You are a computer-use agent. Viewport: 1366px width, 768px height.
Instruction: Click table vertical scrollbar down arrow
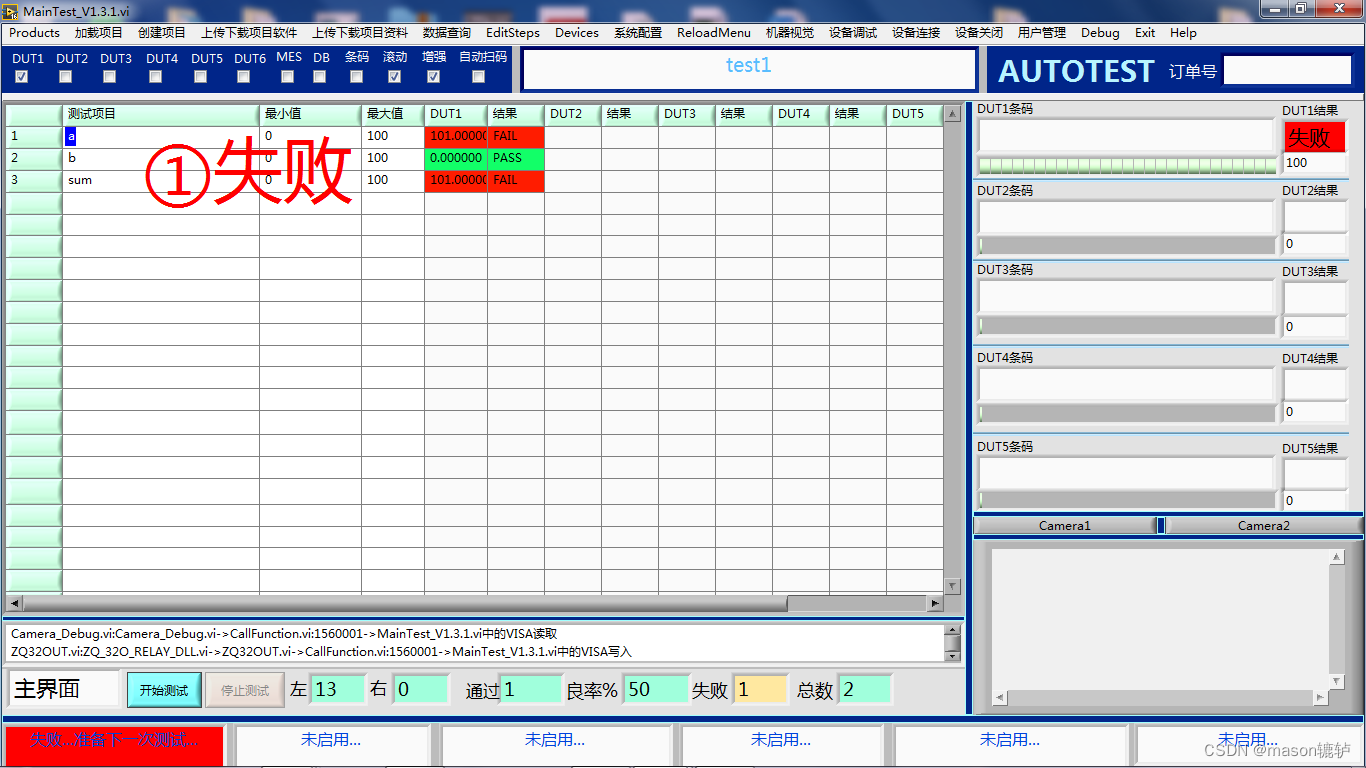[952, 586]
